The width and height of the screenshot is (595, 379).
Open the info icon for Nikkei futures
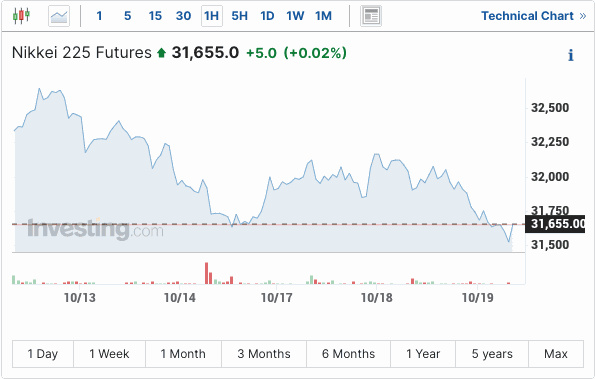coord(570,55)
